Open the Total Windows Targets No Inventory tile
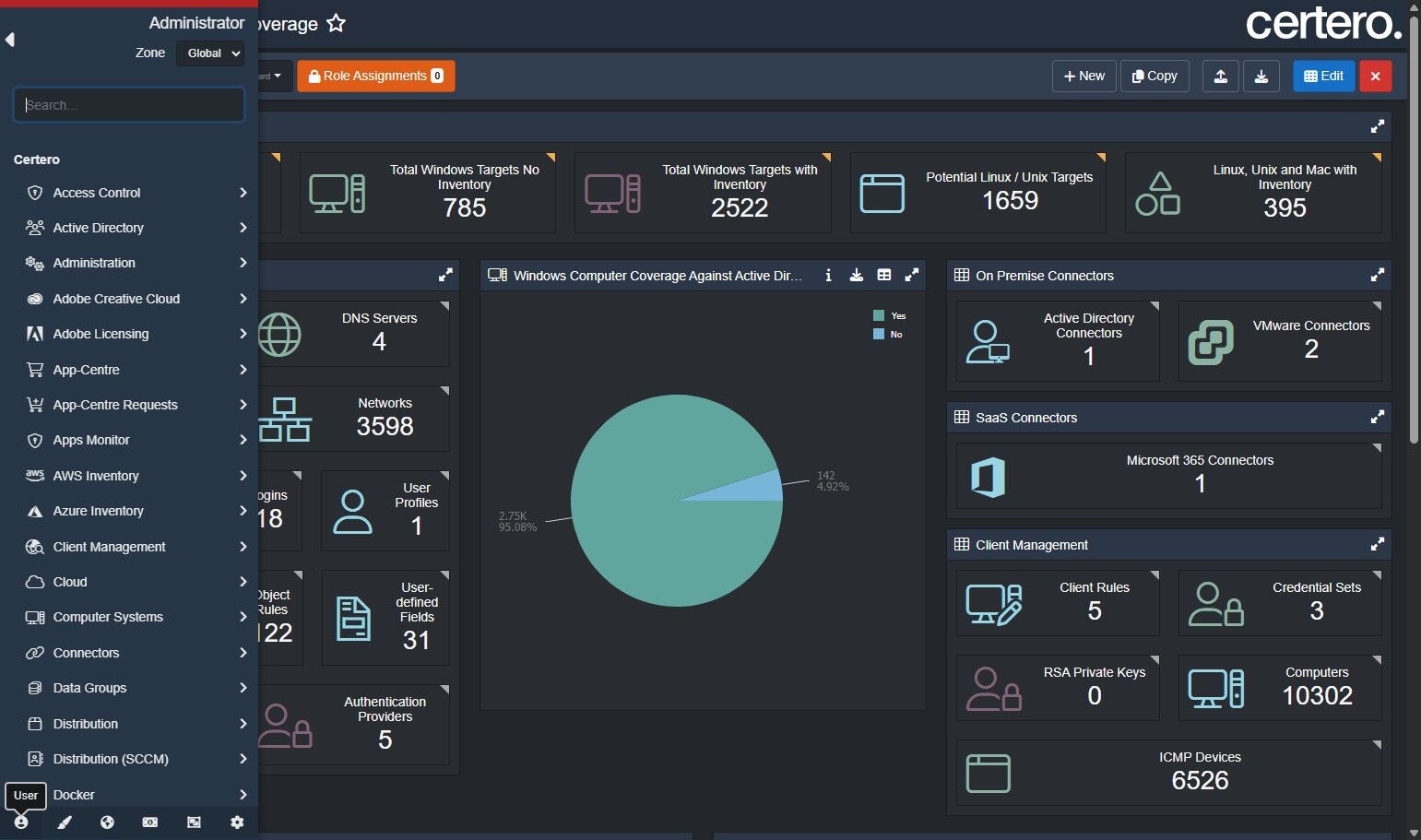The image size is (1421, 840). click(x=428, y=193)
